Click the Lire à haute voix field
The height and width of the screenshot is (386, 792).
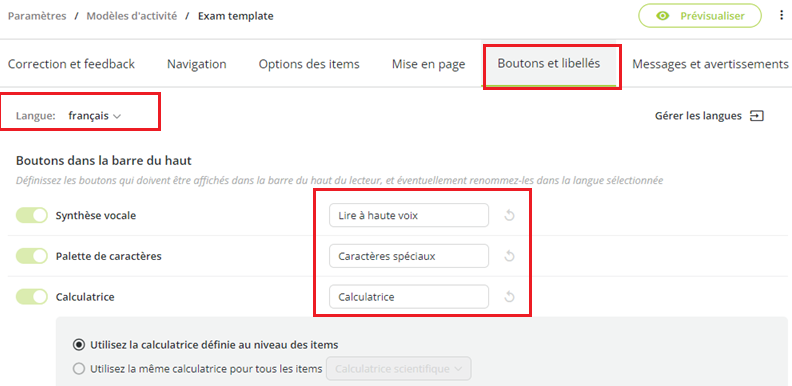tap(409, 216)
